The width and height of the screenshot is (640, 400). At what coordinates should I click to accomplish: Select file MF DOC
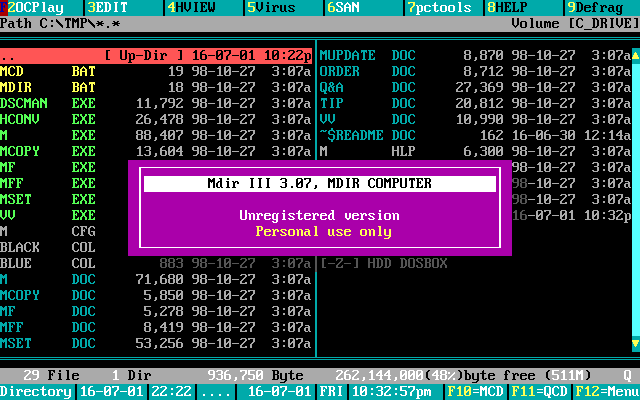point(156,311)
